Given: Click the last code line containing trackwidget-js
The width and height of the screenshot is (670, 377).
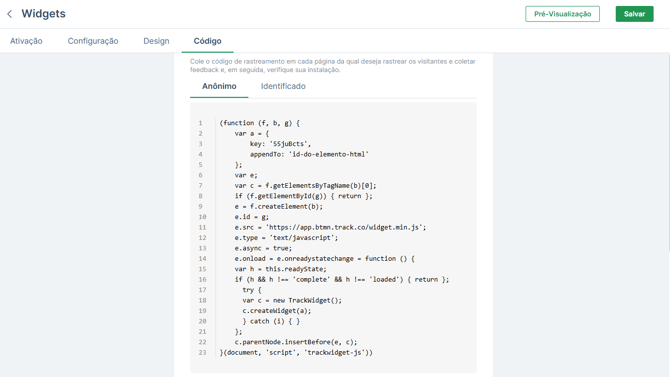Looking at the screenshot, I should [296, 353].
